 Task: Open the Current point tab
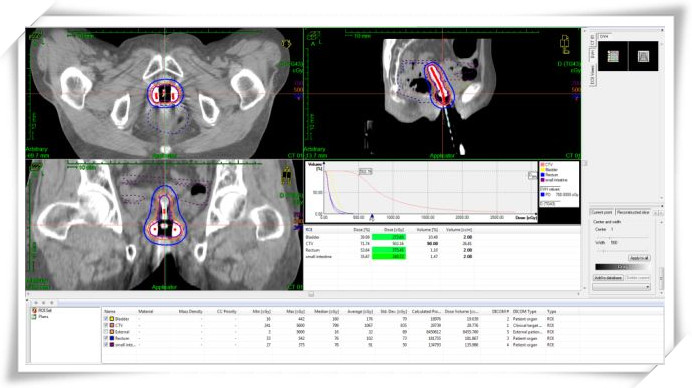(602, 212)
